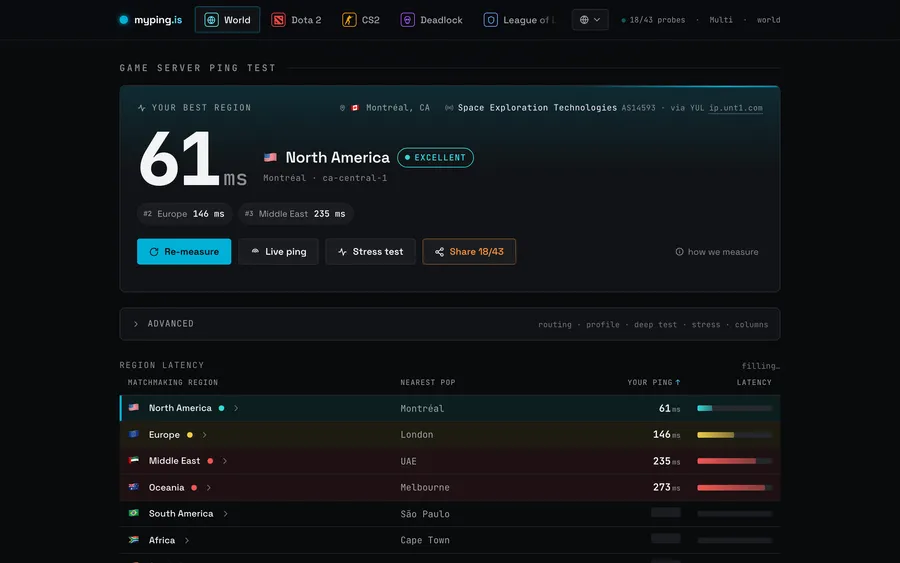Click the pulse icon beside Your Best Region
Viewport: 900px width, 563px height.
(142, 108)
